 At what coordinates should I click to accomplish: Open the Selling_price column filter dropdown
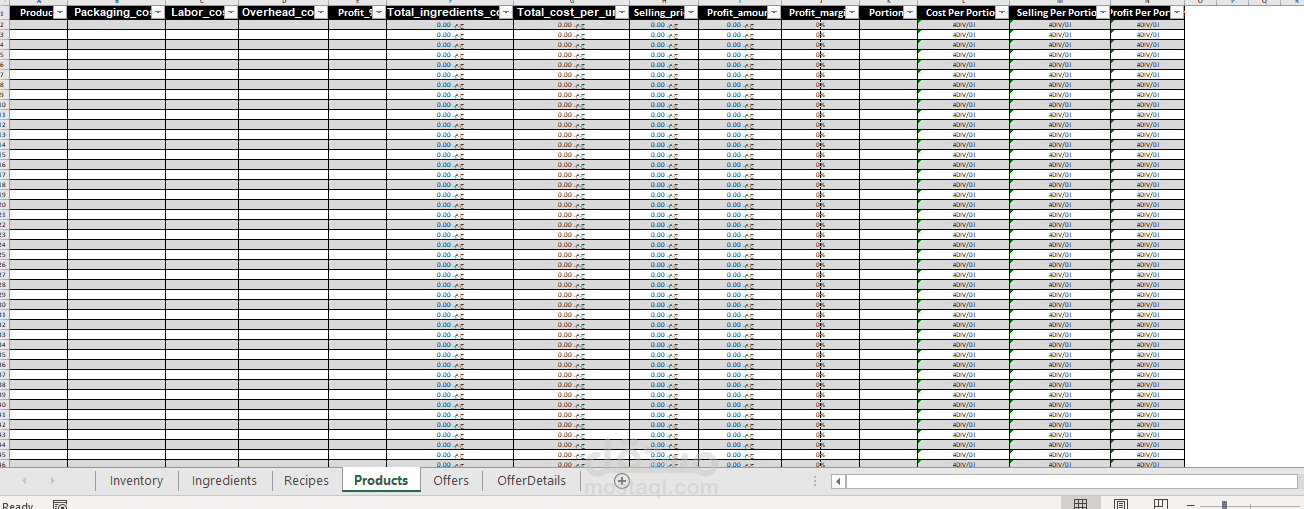click(691, 13)
